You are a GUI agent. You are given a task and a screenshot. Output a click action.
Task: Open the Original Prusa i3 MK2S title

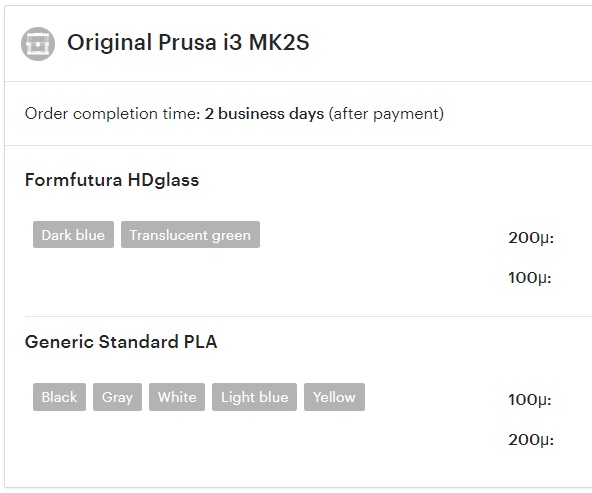(x=188, y=42)
